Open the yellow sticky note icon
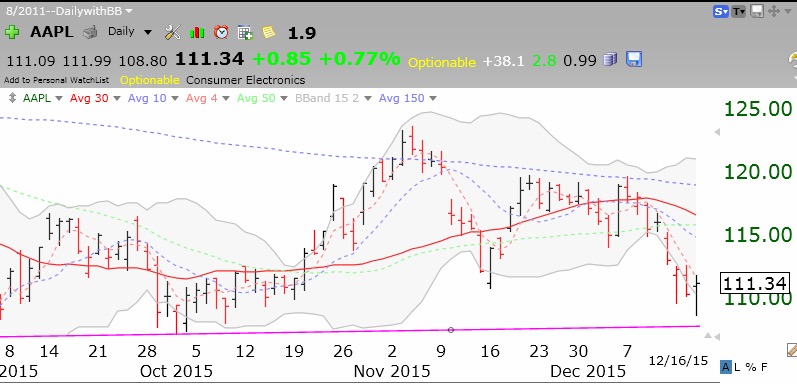The image size is (797, 384). tap(269, 33)
